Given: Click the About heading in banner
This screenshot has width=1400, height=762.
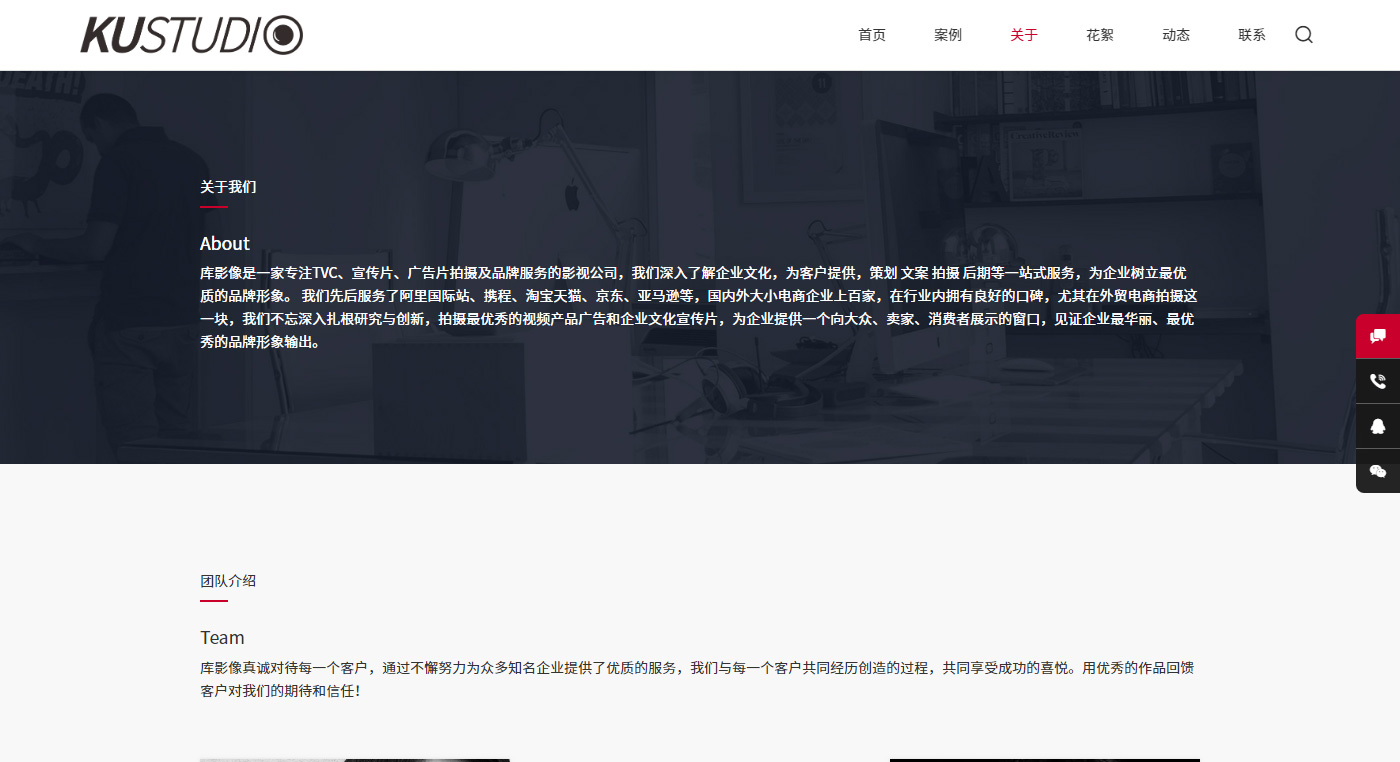Looking at the screenshot, I should coord(225,244).
